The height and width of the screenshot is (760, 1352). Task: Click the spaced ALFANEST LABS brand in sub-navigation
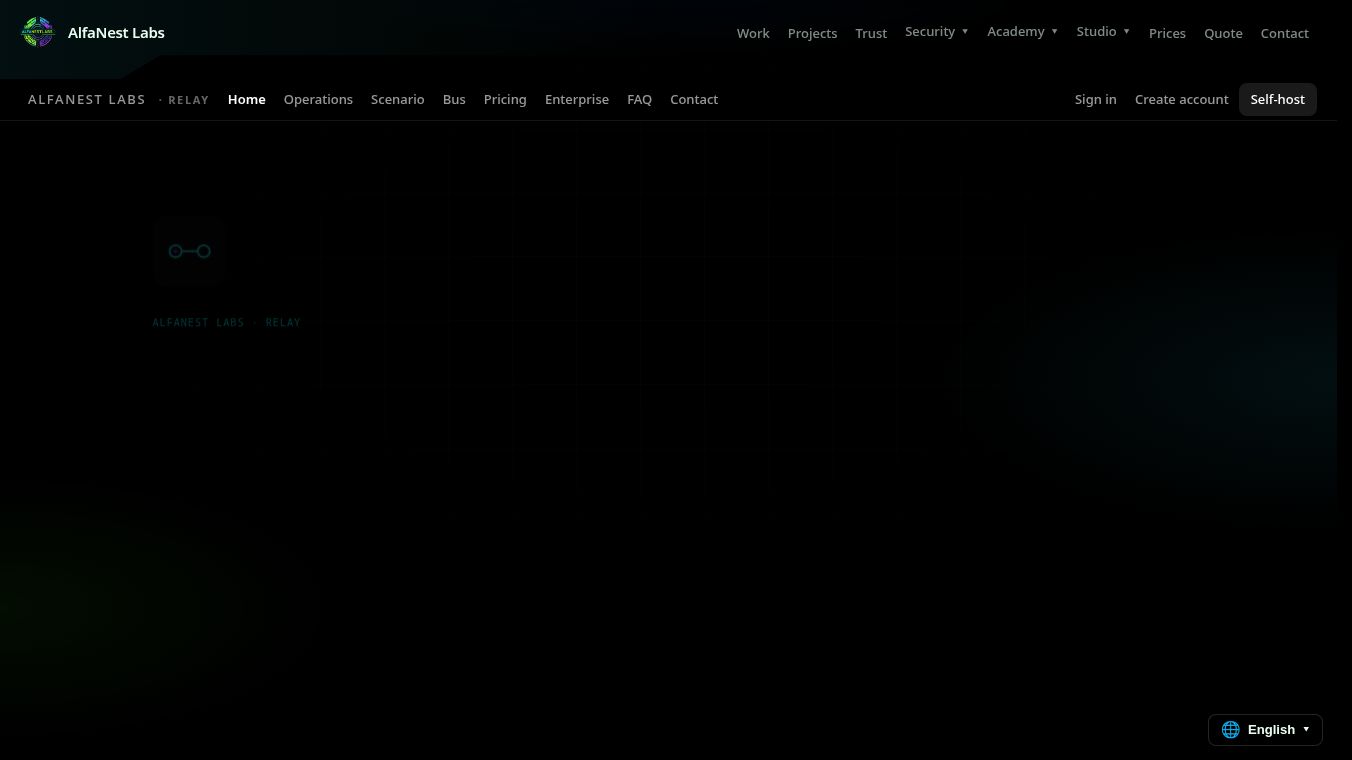87,100
